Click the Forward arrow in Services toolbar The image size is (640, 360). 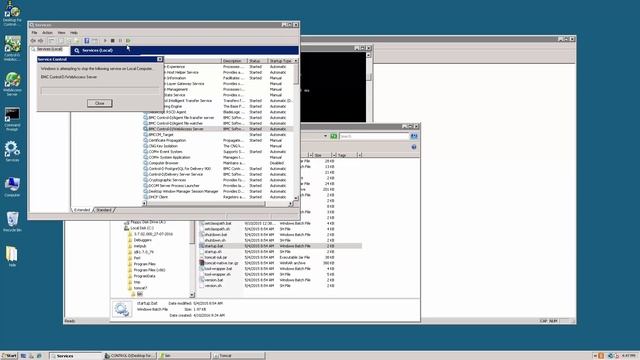click(x=40, y=41)
